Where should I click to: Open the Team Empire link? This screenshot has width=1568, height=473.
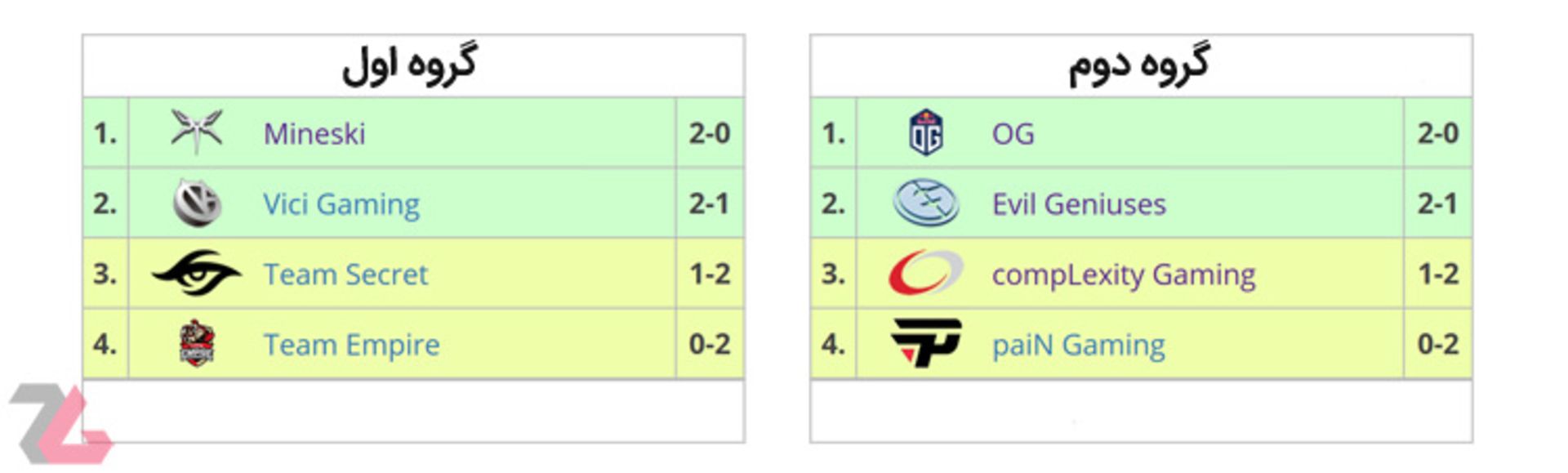coord(351,346)
